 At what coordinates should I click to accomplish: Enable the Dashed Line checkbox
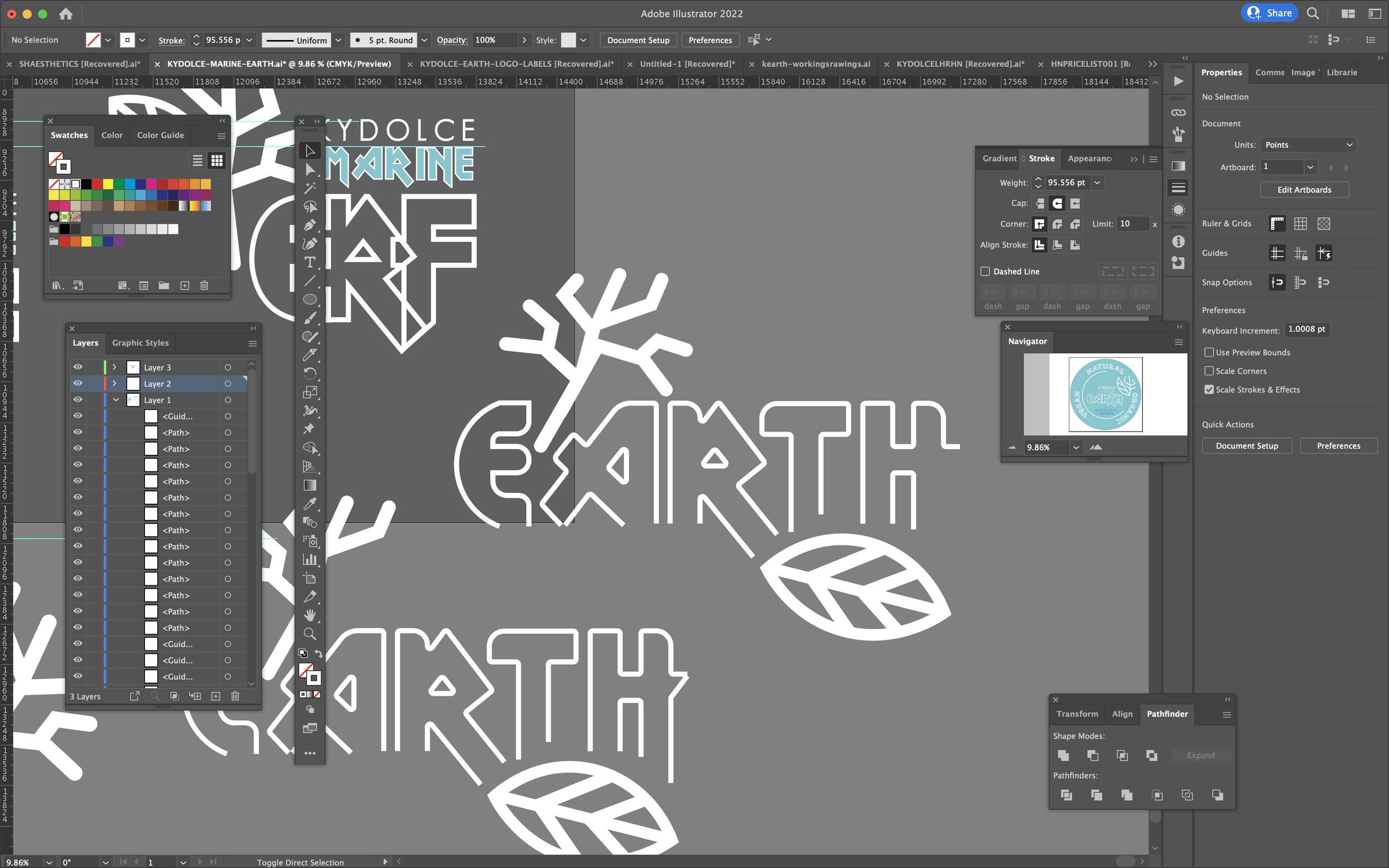(x=985, y=271)
